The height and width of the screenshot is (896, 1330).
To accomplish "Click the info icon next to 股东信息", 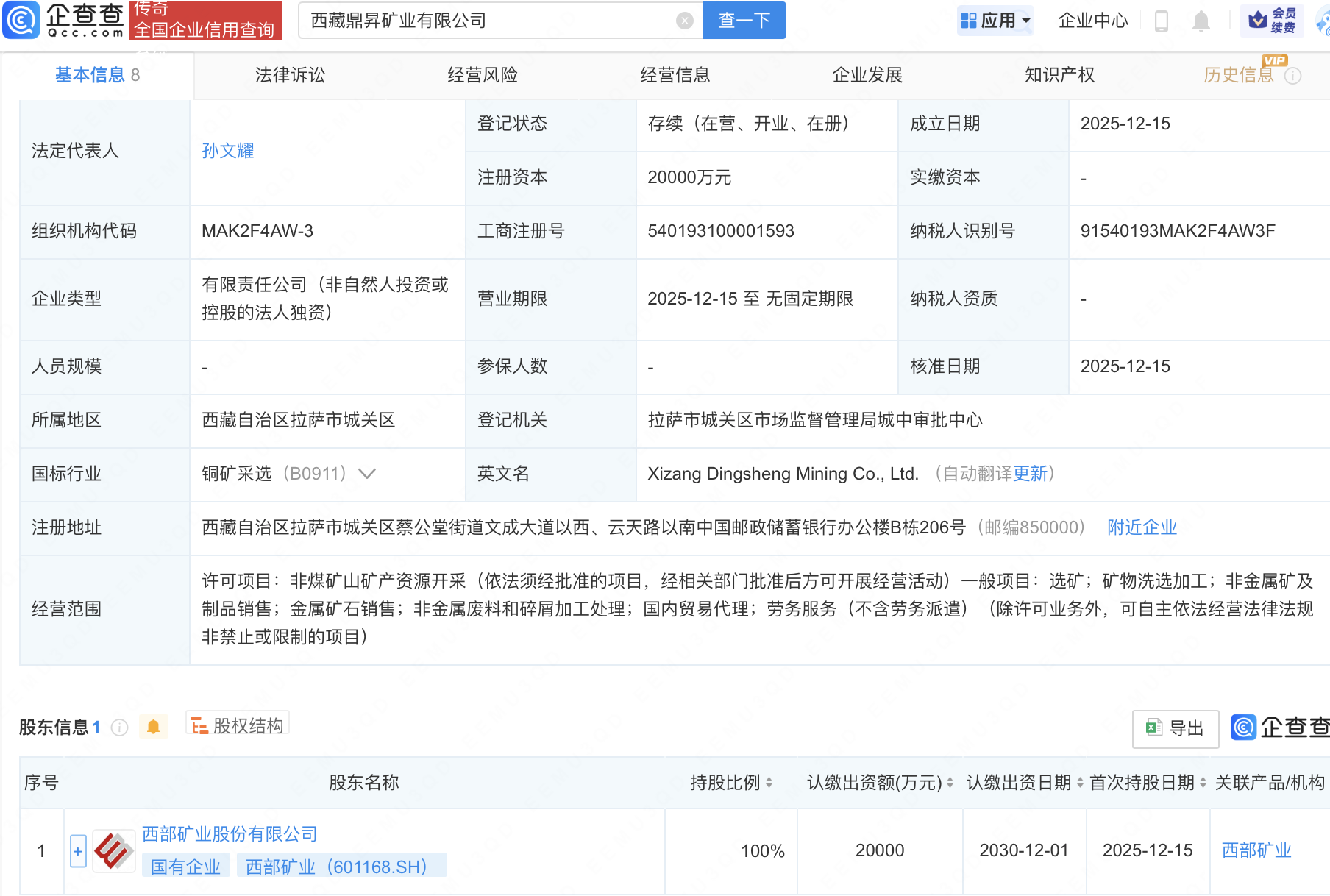I will [x=119, y=728].
